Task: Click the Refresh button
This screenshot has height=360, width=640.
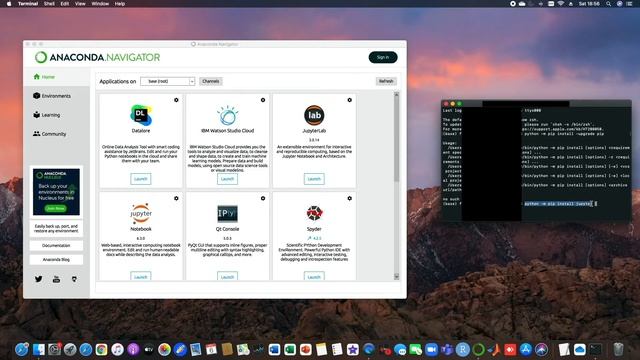Action: (386, 81)
